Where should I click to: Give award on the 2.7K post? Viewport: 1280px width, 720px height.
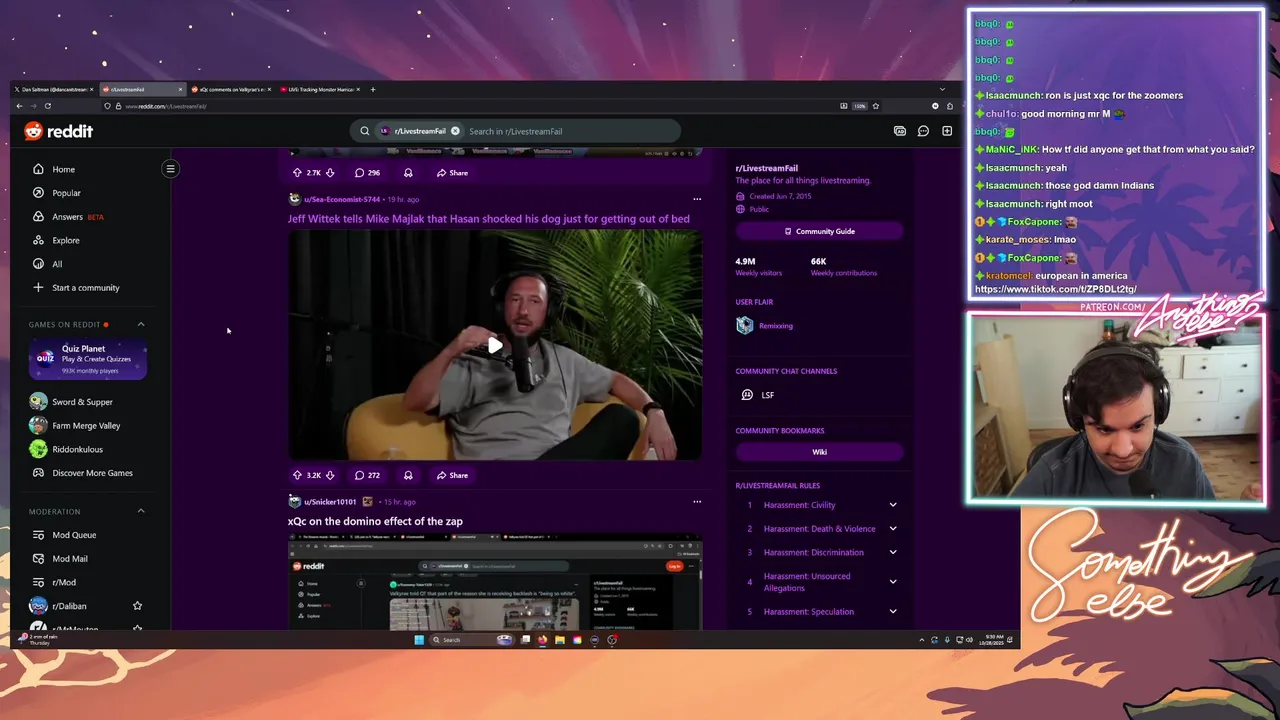(x=408, y=173)
